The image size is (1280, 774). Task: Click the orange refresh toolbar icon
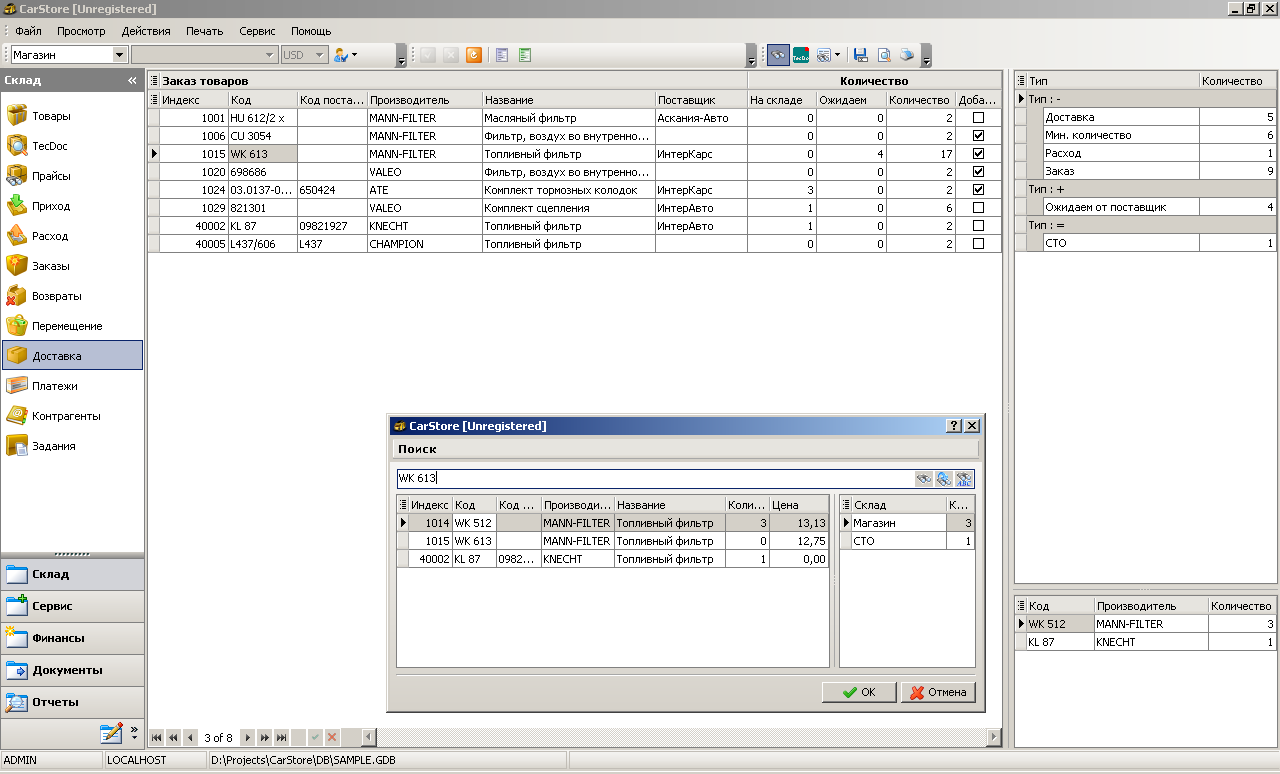point(474,55)
